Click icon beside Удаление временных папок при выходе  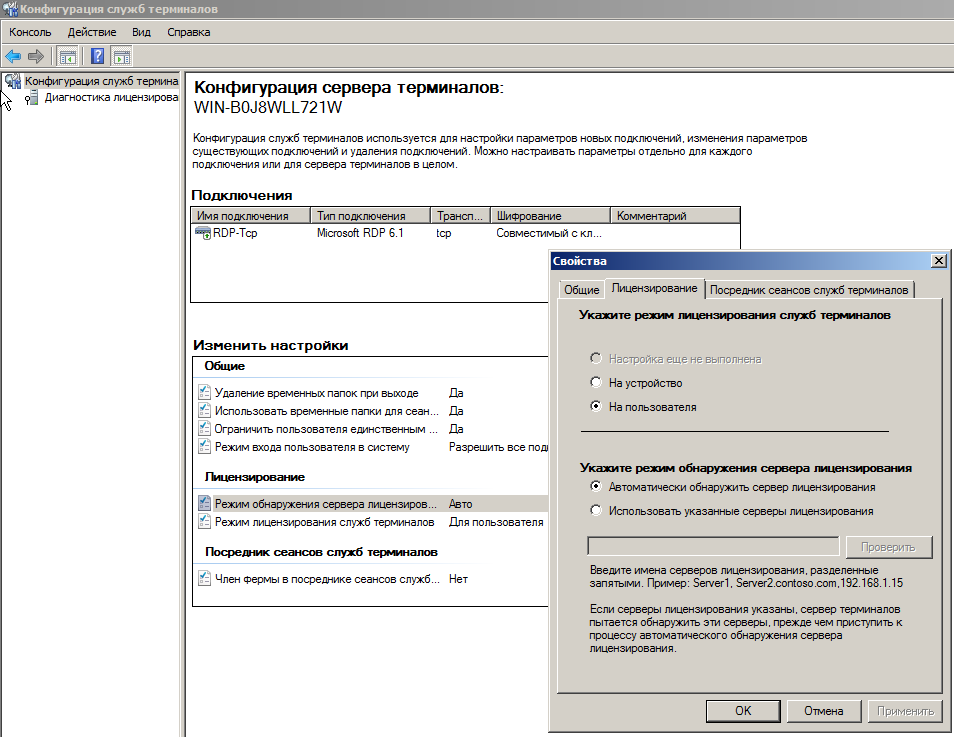tap(205, 393)
